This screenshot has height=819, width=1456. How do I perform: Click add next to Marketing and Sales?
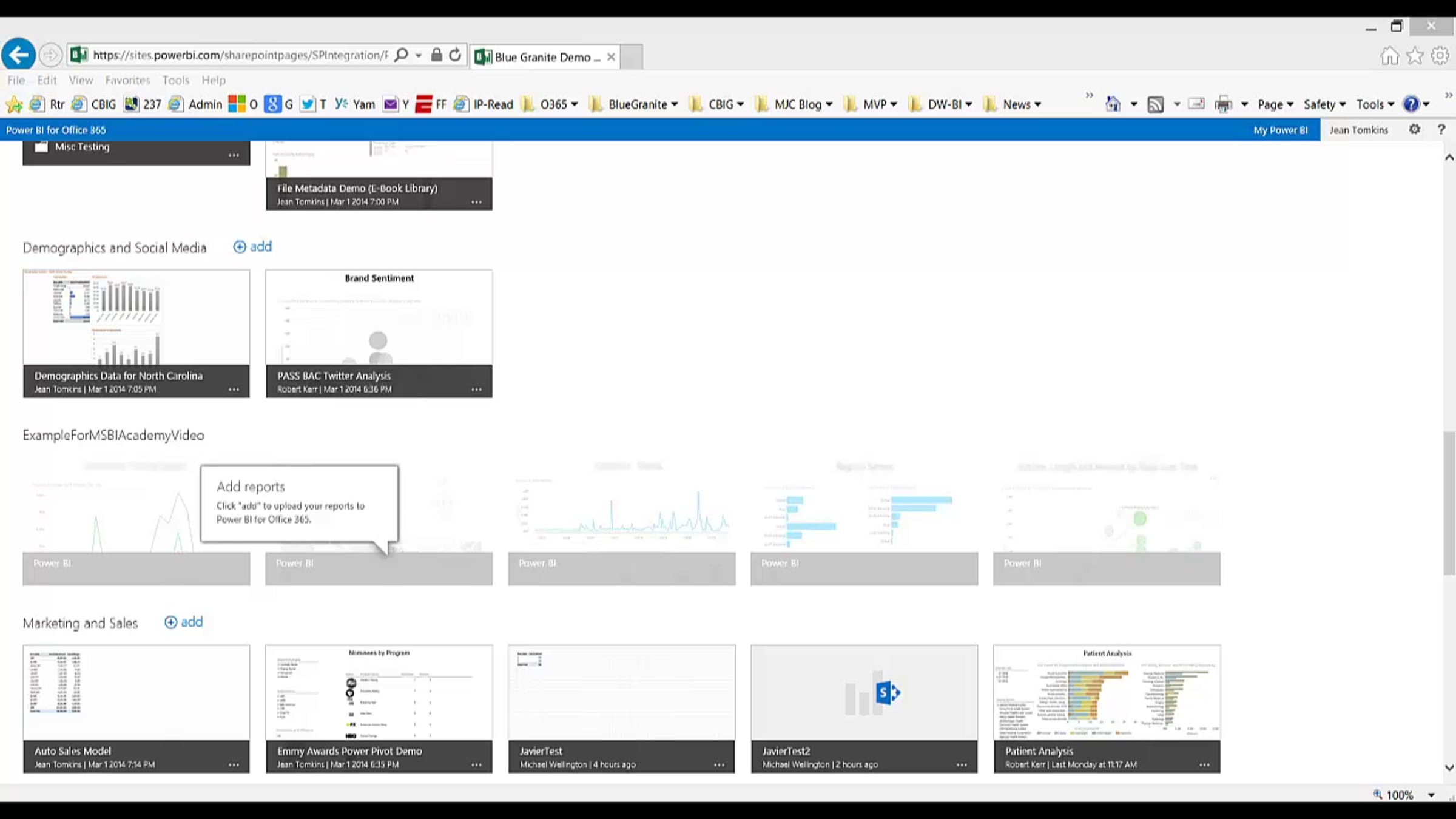click(184, 622)
